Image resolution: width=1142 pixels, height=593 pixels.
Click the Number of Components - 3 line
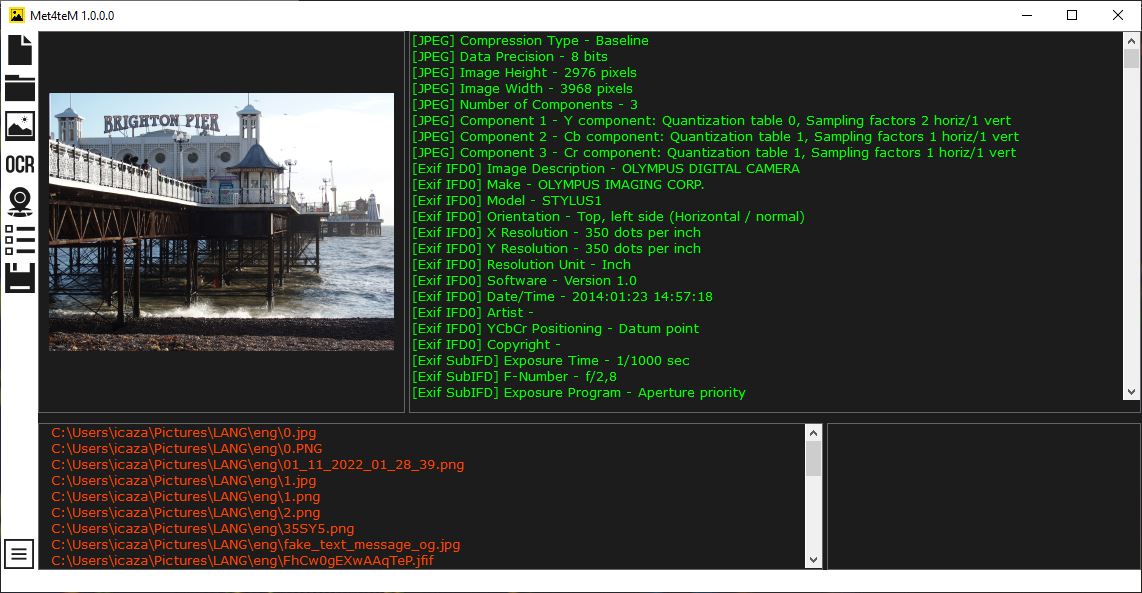[x=525, y=105]
